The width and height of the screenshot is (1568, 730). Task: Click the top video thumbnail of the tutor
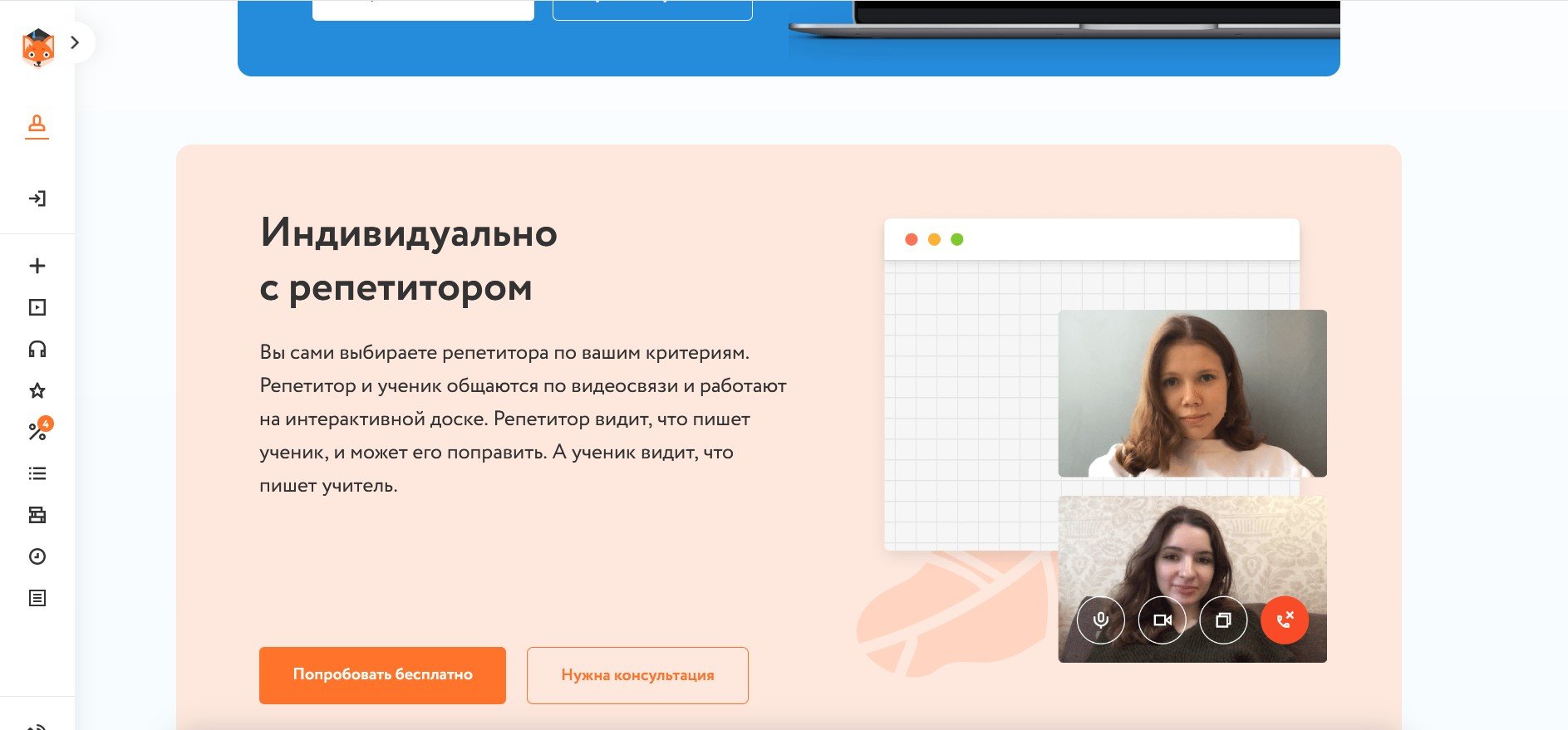click(x=1192, y=393)
